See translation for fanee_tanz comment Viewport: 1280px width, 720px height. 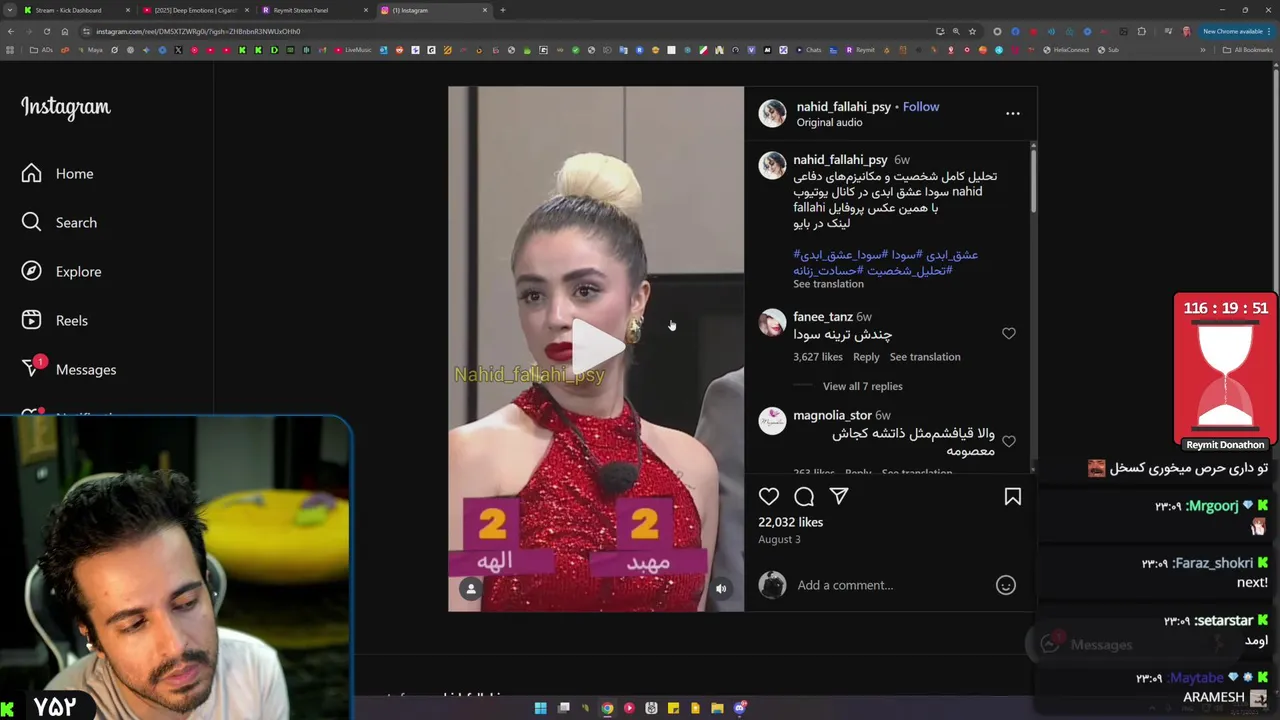click(925, 357)
